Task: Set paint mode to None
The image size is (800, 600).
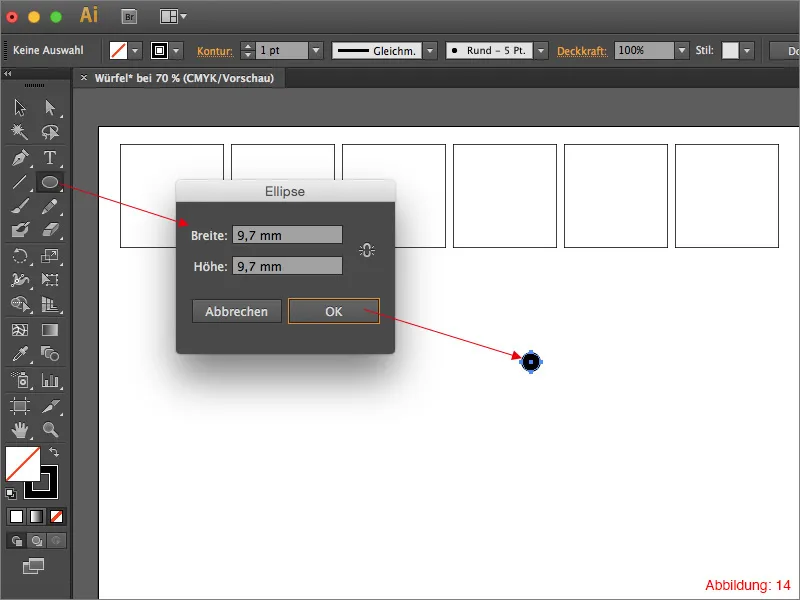Action: [x=56, y=516]
